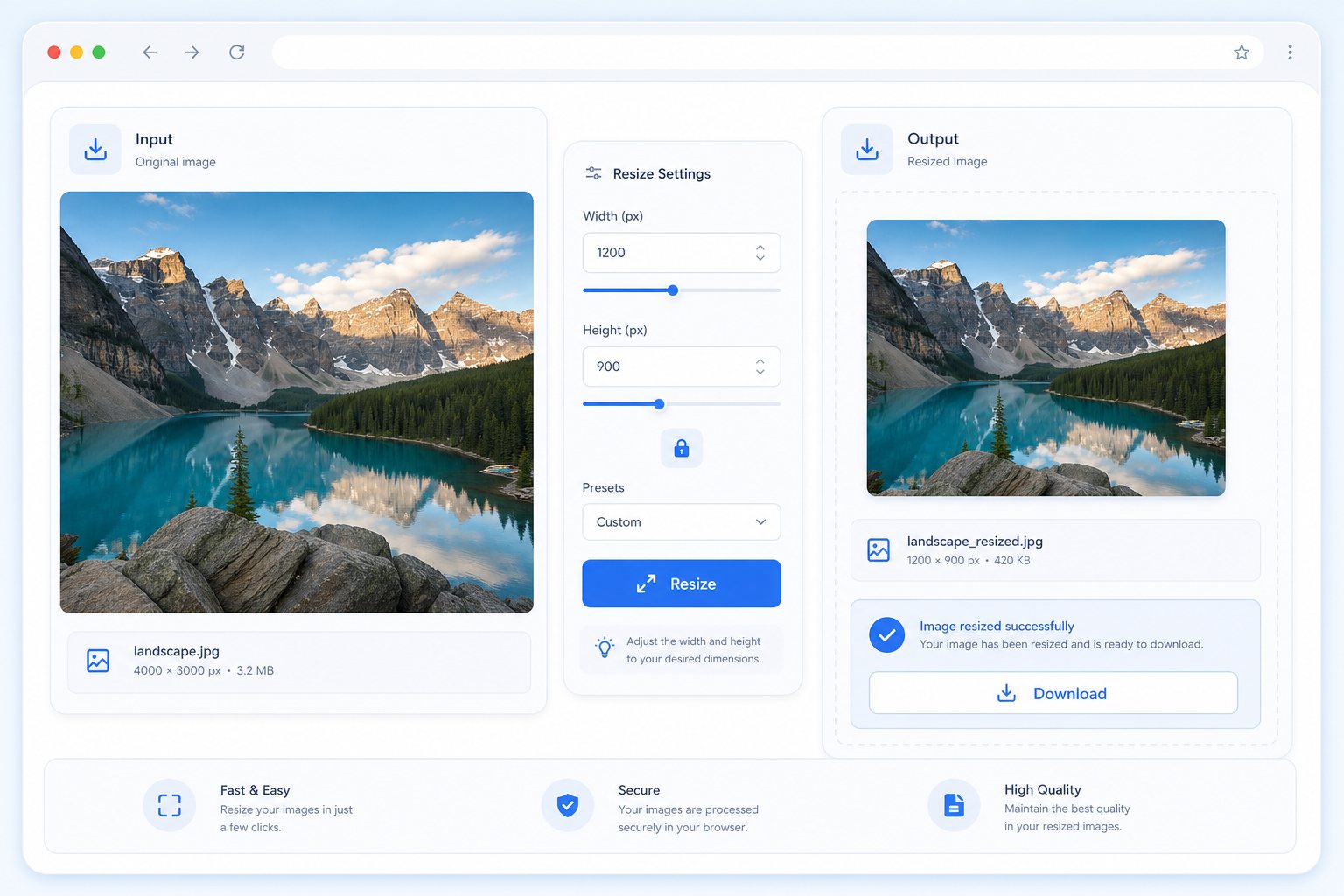Image resolution: width=1344 pixels, height=896 pixels.
Task: Open the browser three-dot menu
Action: coord(1290,52)
